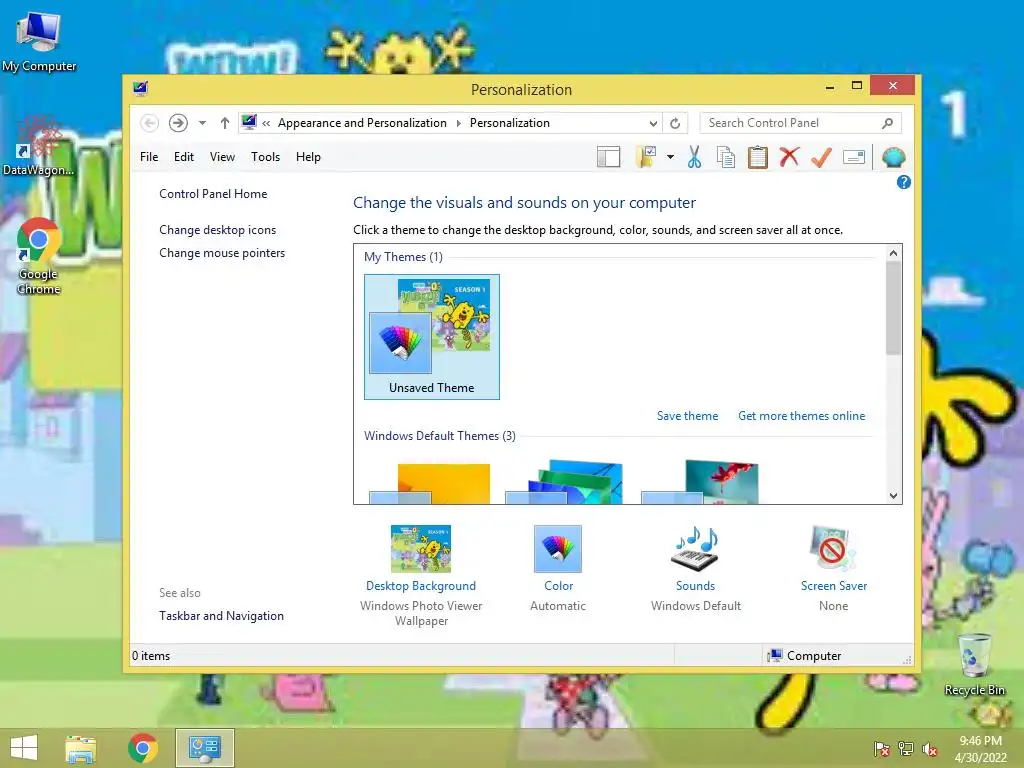The height and width of the screenshot is (768, 1024).
Task: Open Control Panel Home link
Action: pos(213,194)
